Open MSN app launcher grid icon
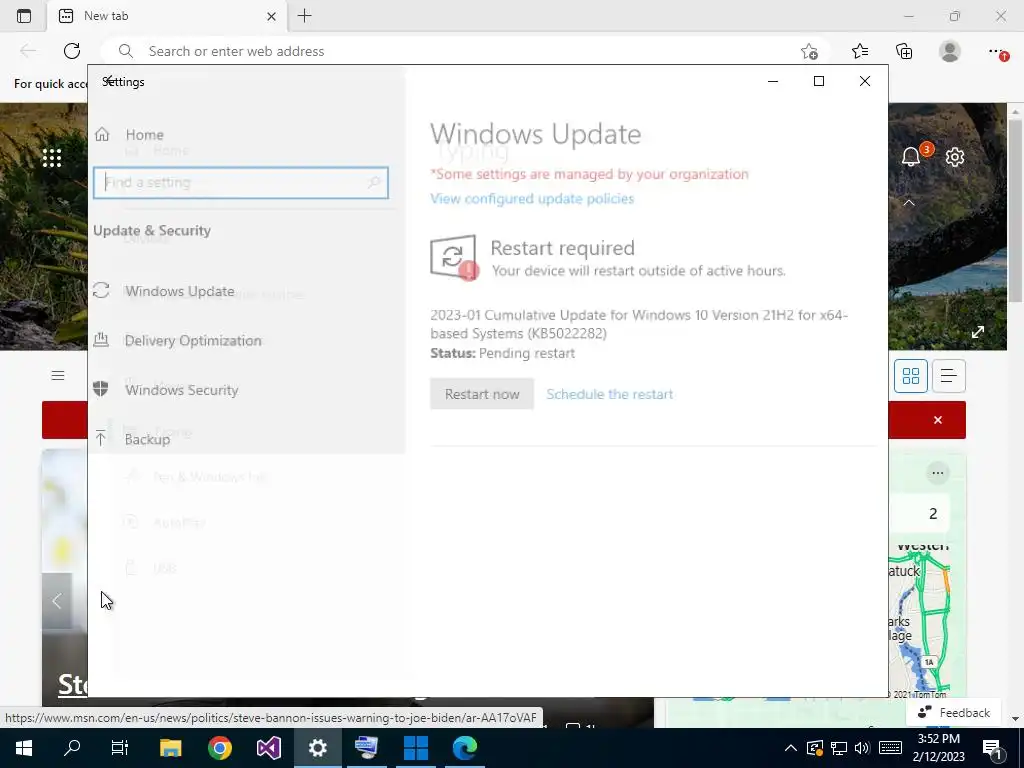The height and width of the screenshot is (768, 1024). [52, 157]
